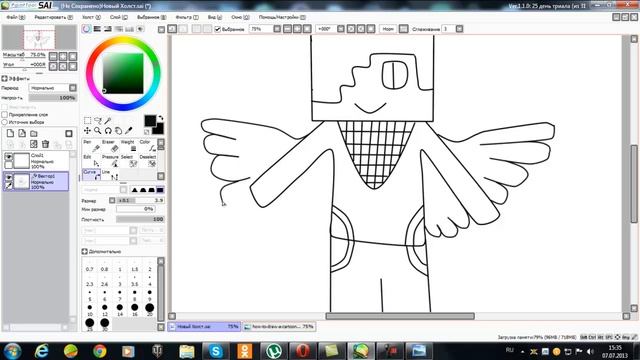
Task: Open the layer blending mode dropdown Нормально
Action: pos(53,88)
